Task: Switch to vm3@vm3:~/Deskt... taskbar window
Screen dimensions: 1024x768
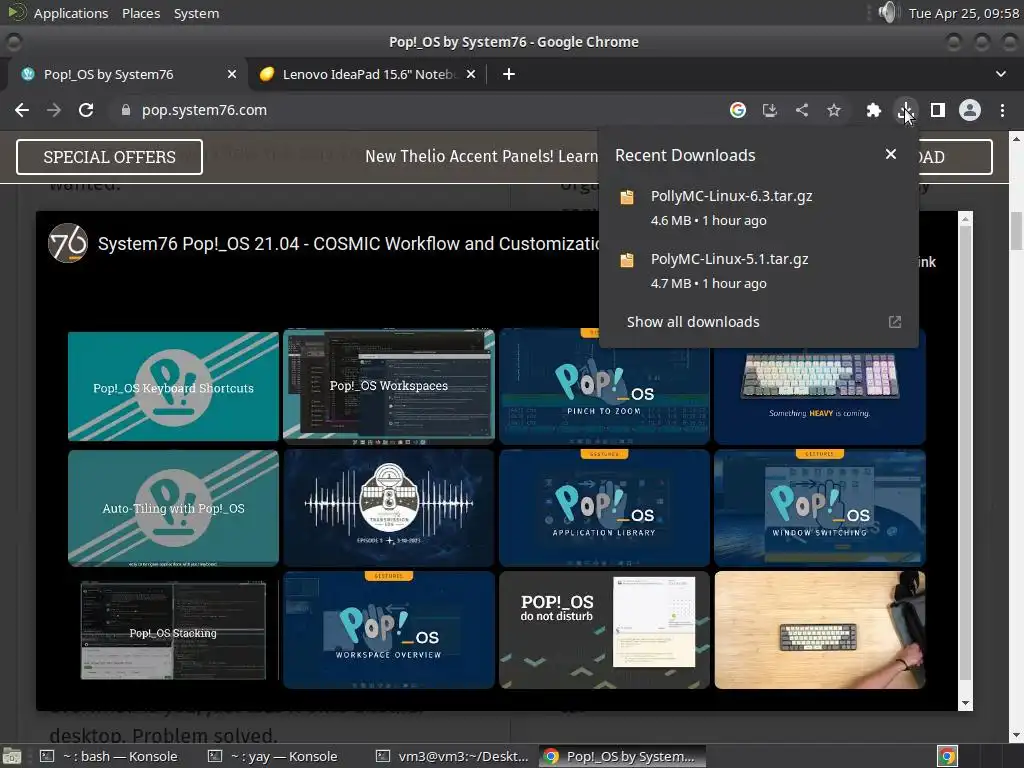Action: click(x=453, y=756)
